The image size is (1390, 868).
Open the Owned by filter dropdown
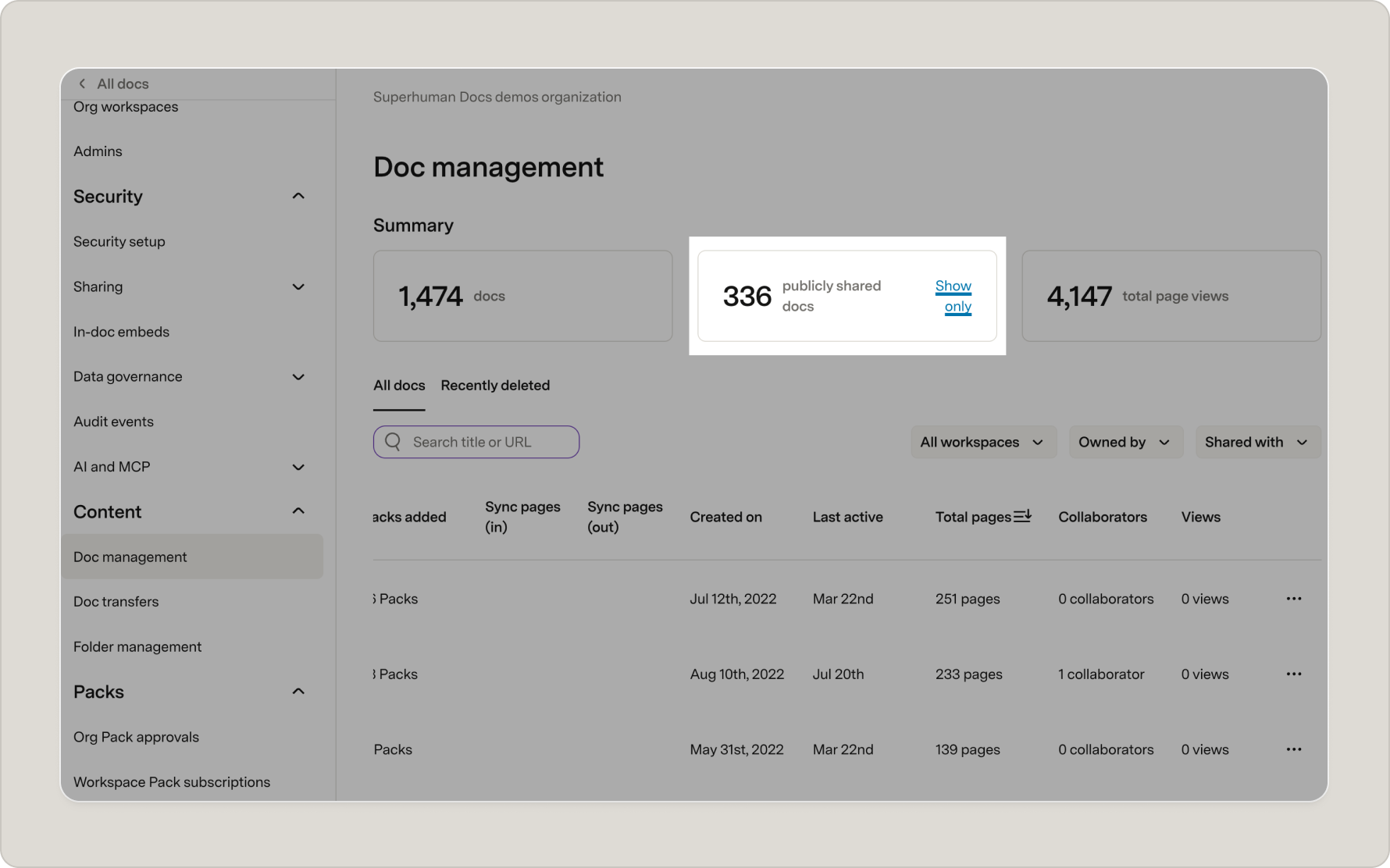coord(1125,442)
